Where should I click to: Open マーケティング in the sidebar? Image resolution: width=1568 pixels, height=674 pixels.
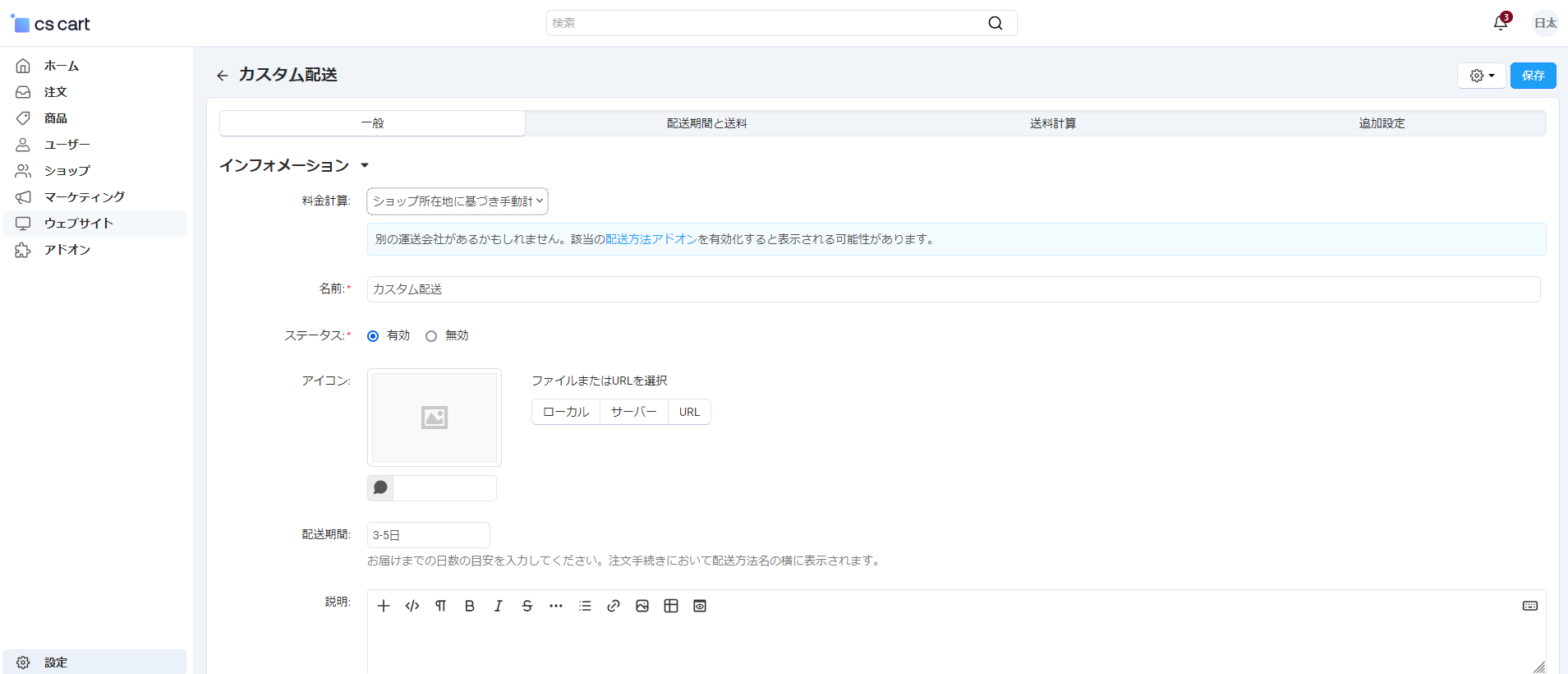pyautogui.click(x=85, y=197)
